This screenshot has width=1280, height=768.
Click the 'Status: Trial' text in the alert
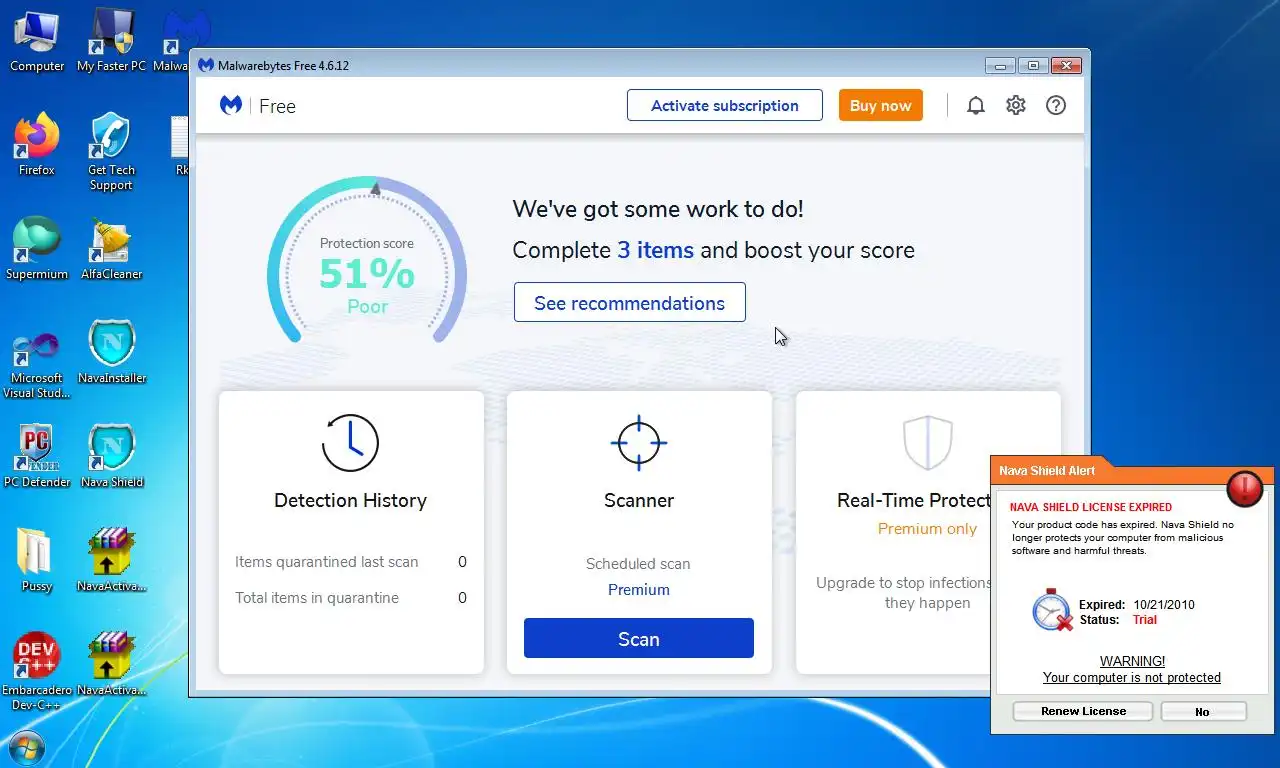1118,620
